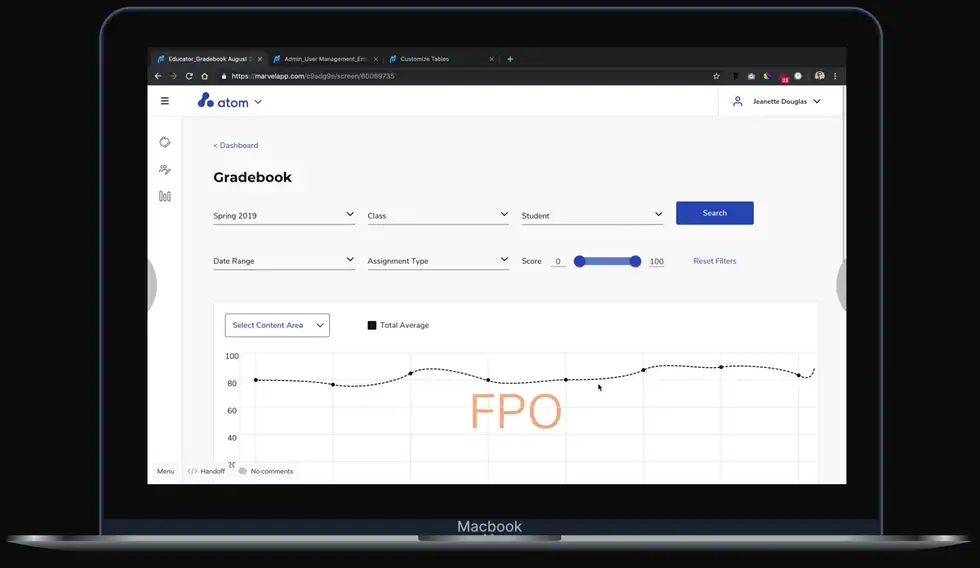Image resolution: width=980 pixels, height=568 pixels.
Task: Click the Reset Filters link
Action: (714, 261)
